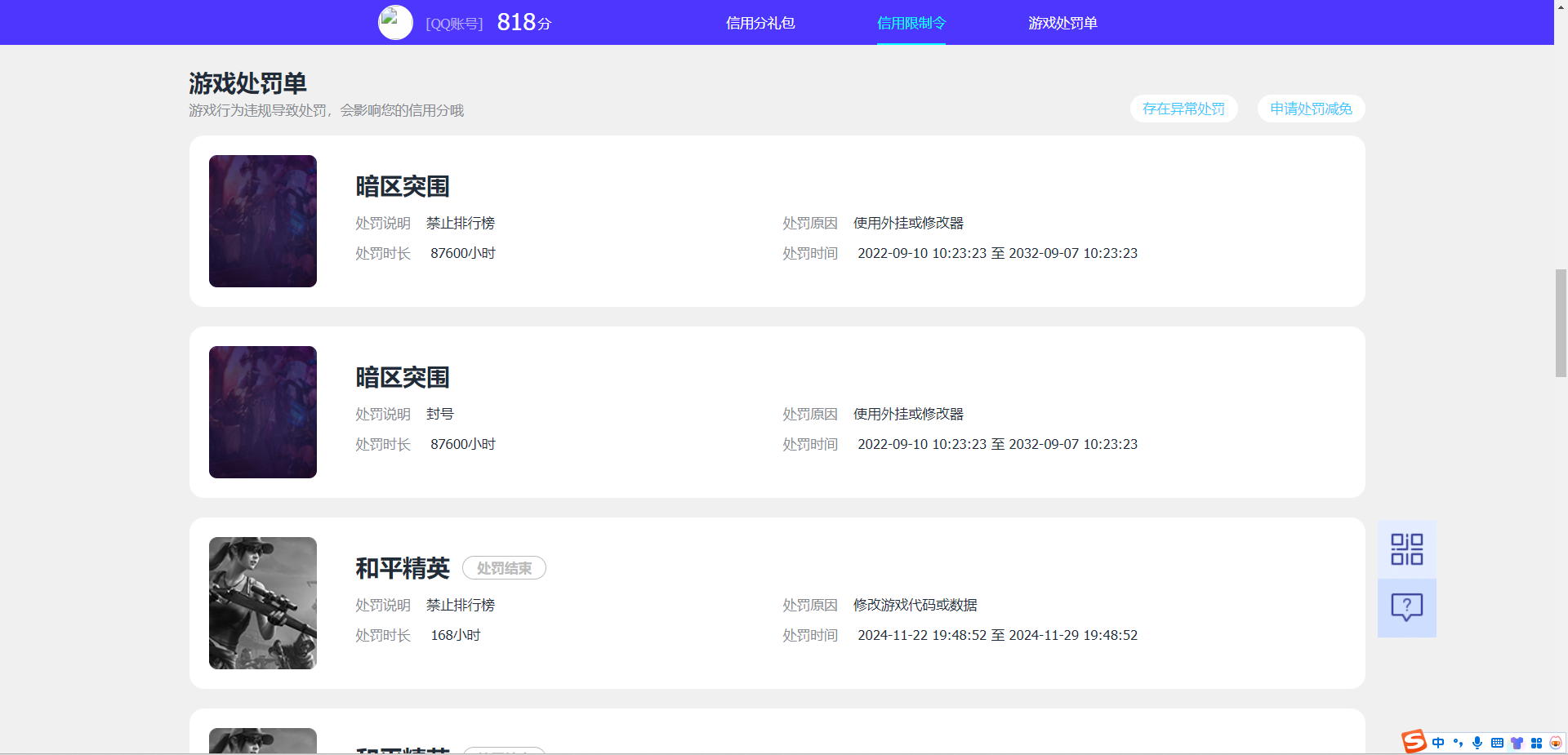Click the 处罚结束 badge beside 和平精英
Viewport: 1568px width, 755px height.
504,568
